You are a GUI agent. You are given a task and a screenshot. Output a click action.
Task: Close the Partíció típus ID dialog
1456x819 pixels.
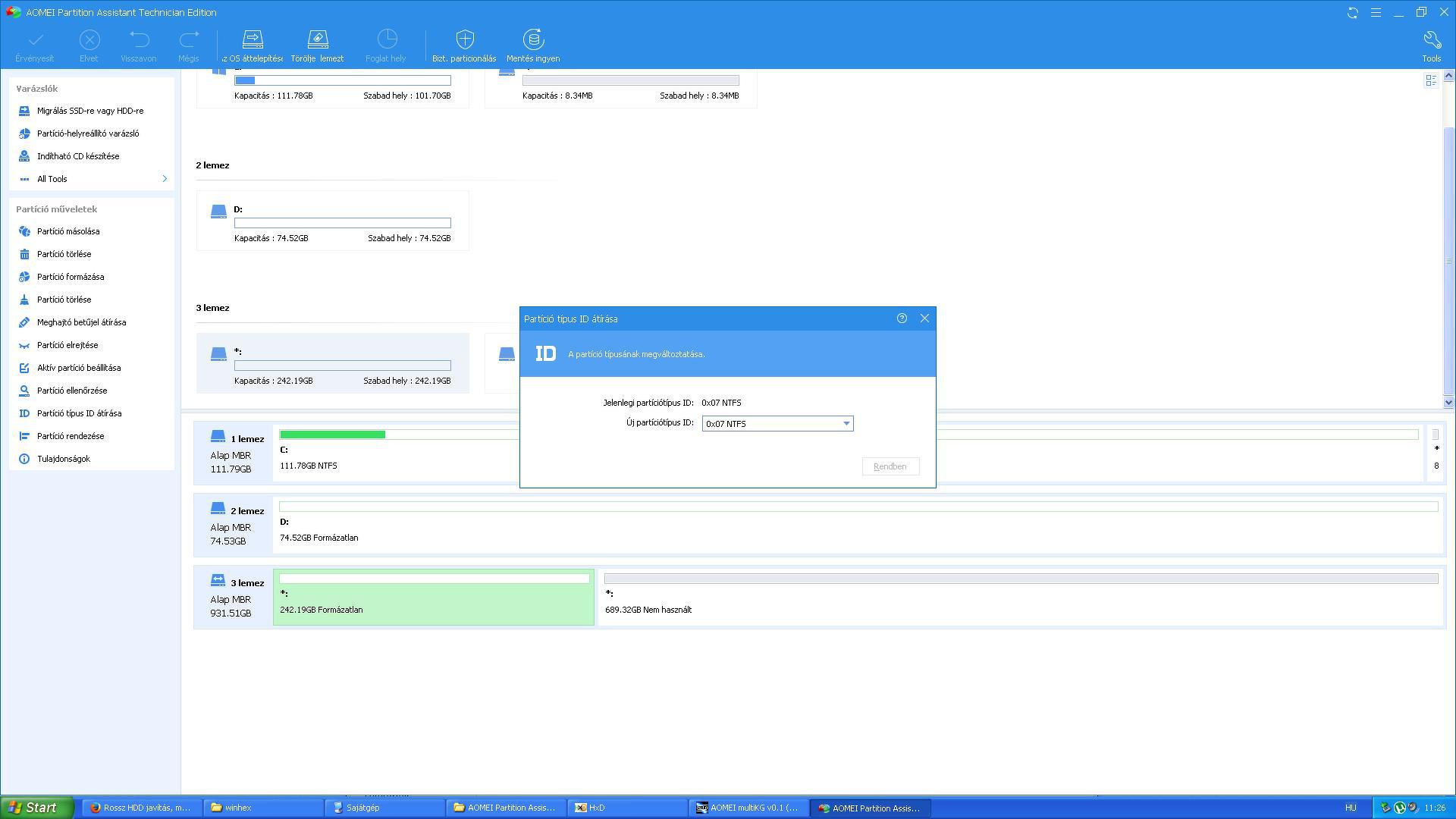point(924,318)
